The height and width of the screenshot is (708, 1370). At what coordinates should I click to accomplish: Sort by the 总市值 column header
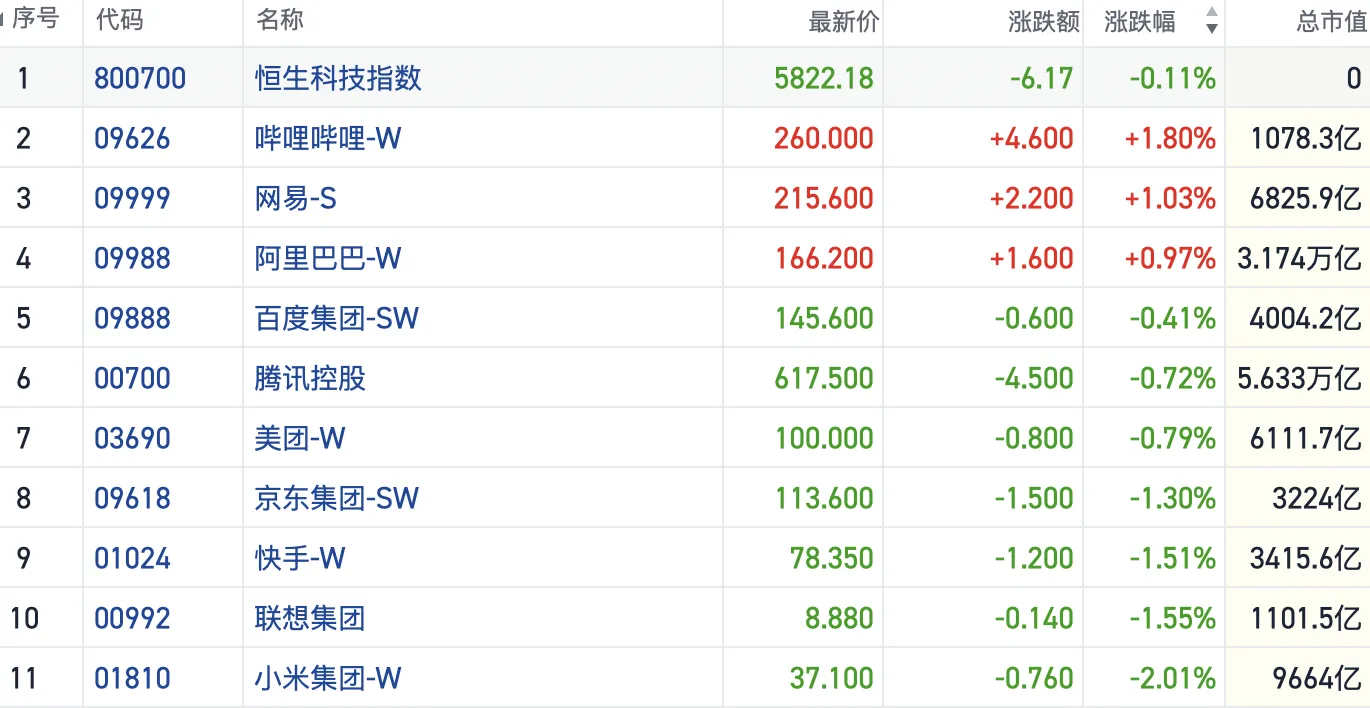1331,22
